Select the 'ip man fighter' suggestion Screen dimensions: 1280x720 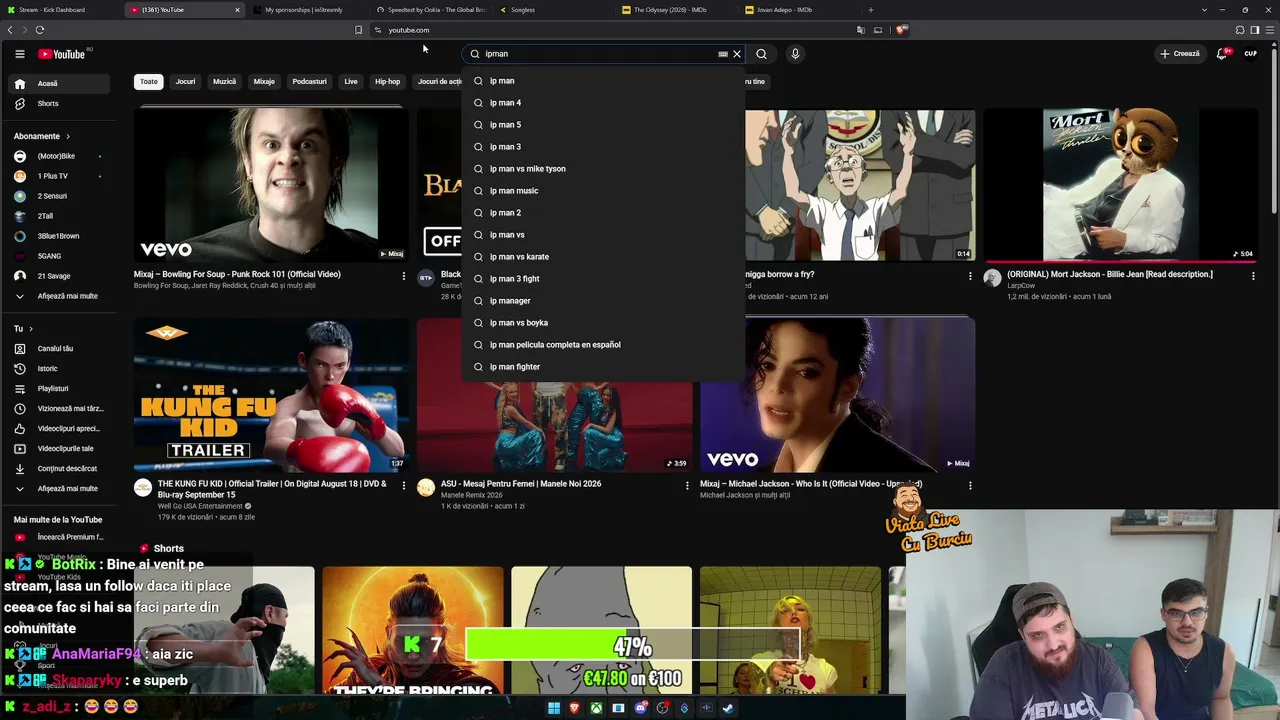[604, 367]
